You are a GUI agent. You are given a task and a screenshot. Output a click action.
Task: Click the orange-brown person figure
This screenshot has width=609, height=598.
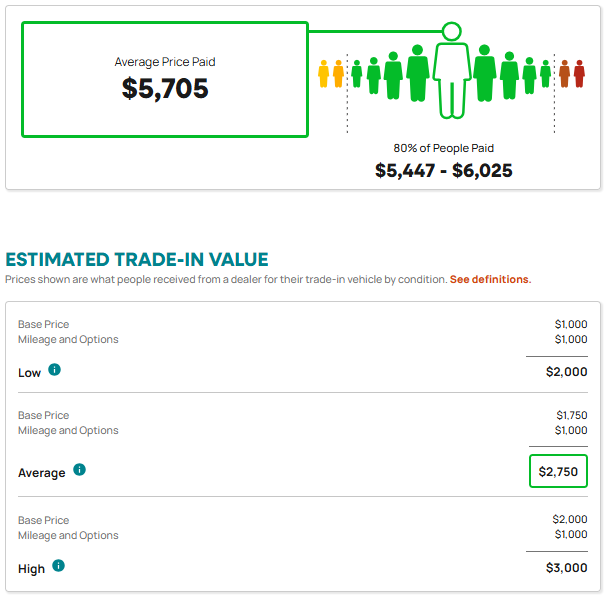coord(564,74)
